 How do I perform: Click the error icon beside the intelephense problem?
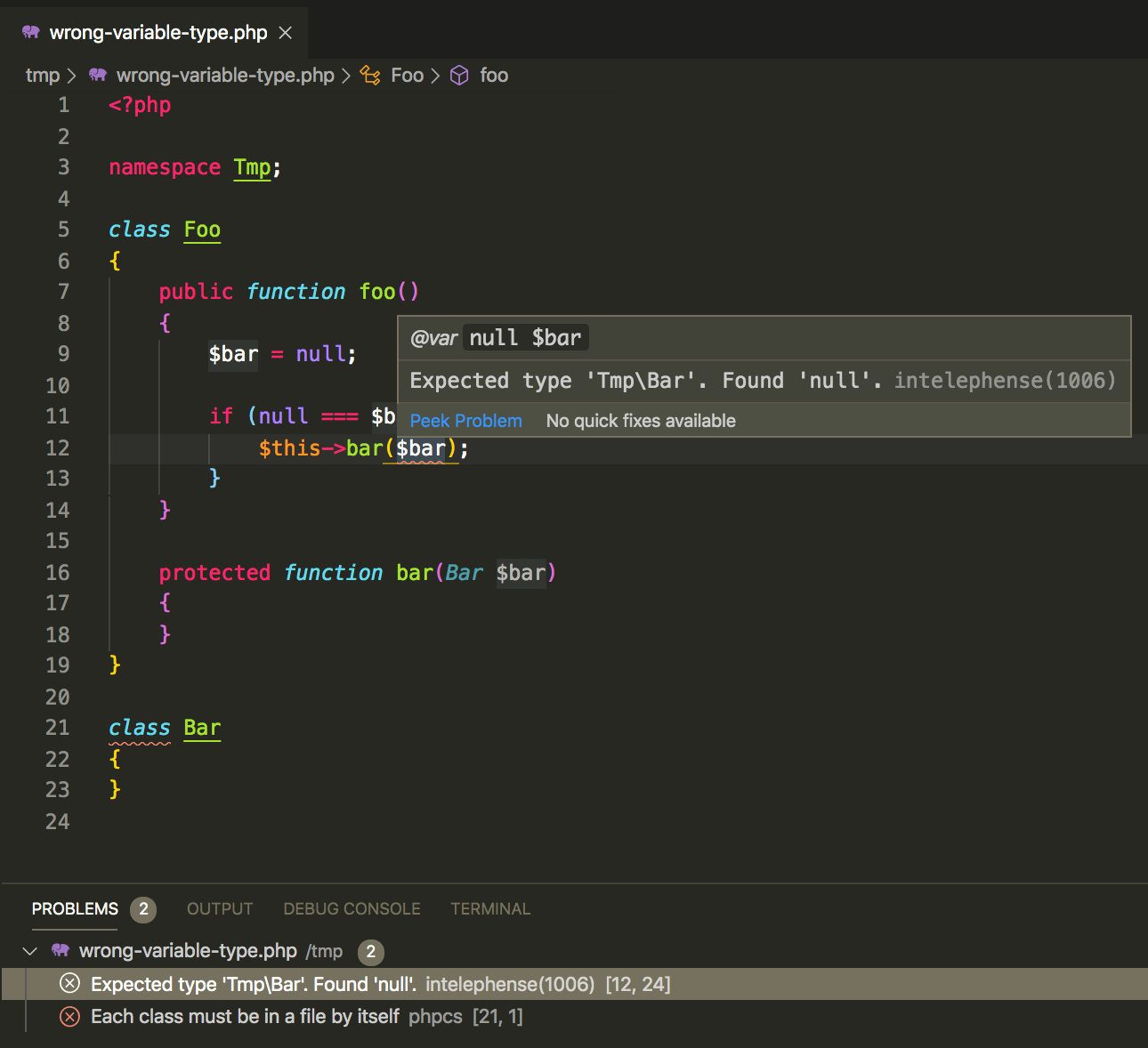coord(69,983)
